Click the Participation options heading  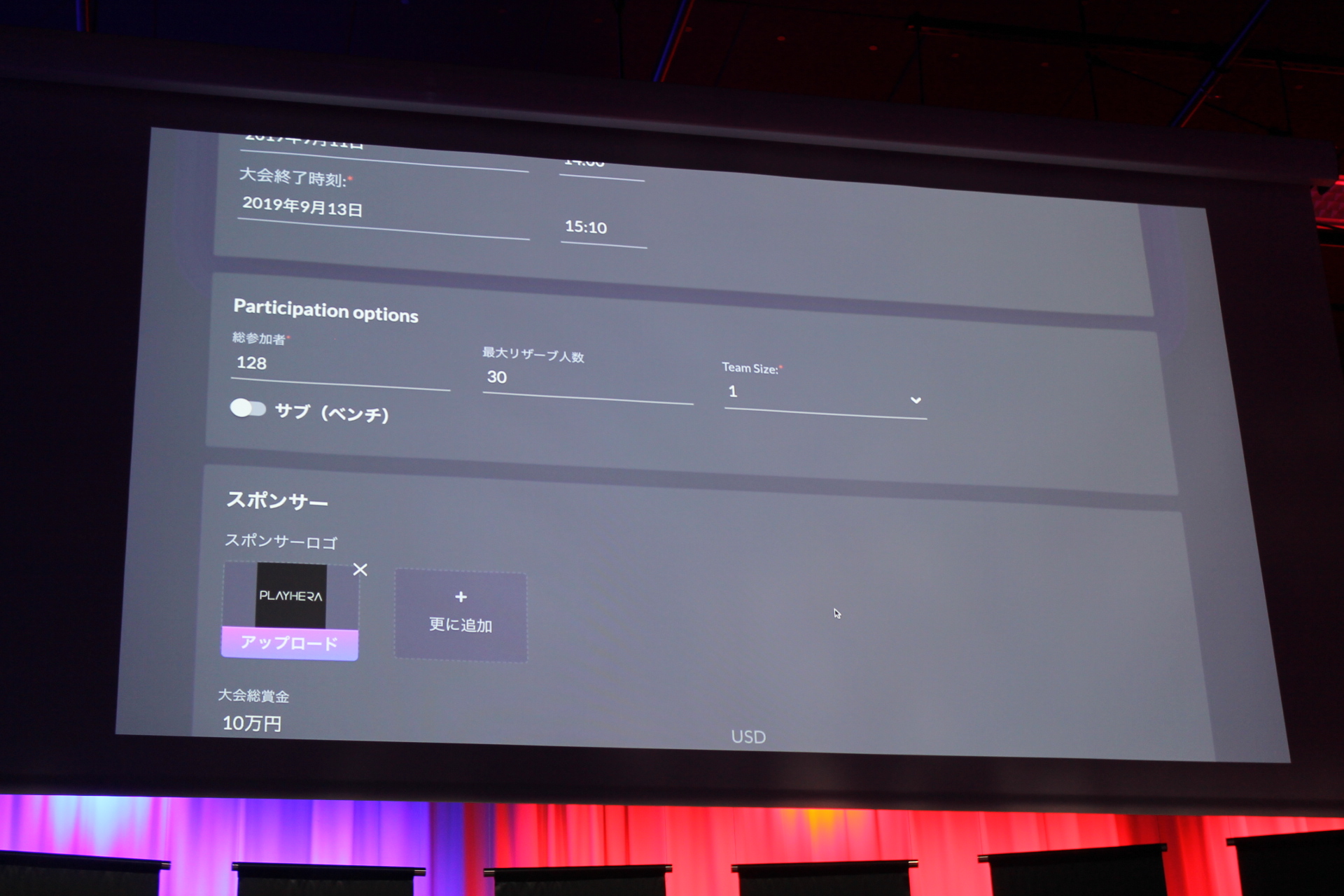[x=325, y=310]
